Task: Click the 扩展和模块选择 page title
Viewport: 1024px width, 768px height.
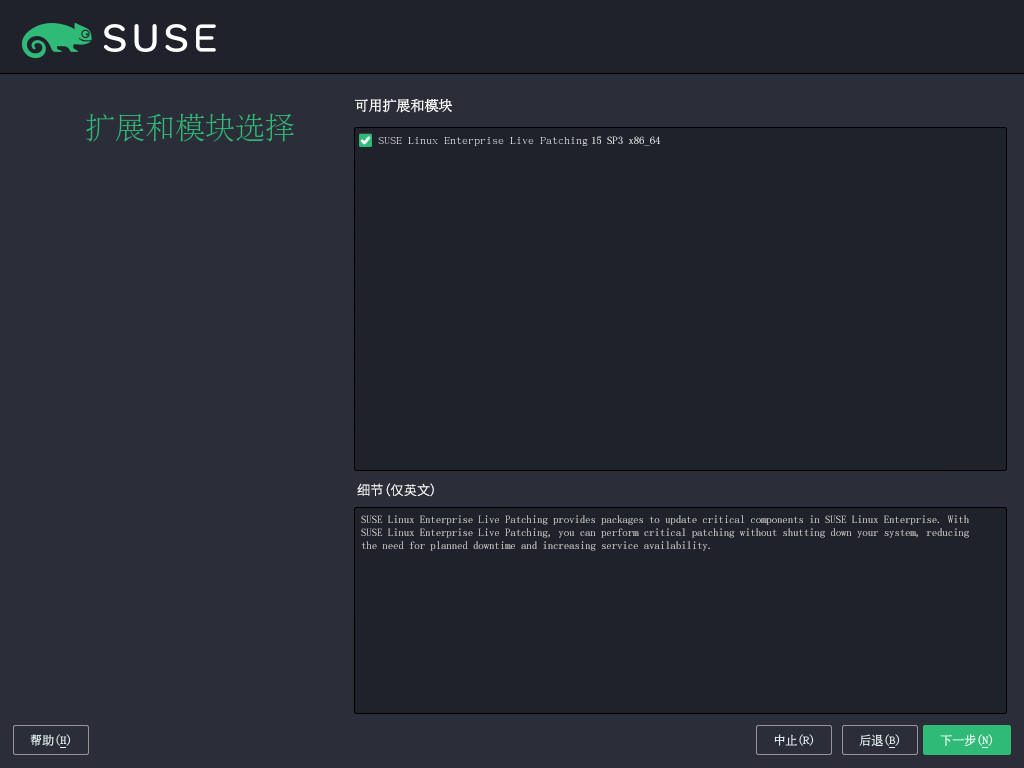Action: 190,127
